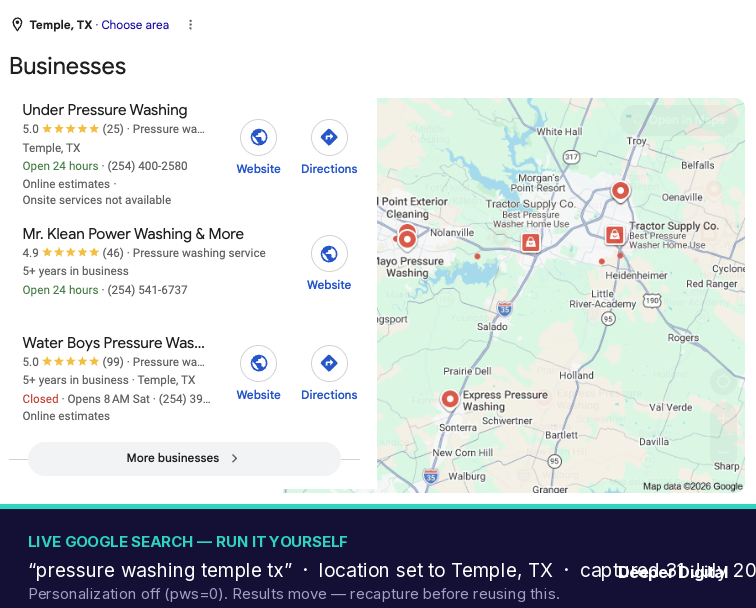
Task: Open the Under Pressure Washing listing title
Action: coord(105,110)
